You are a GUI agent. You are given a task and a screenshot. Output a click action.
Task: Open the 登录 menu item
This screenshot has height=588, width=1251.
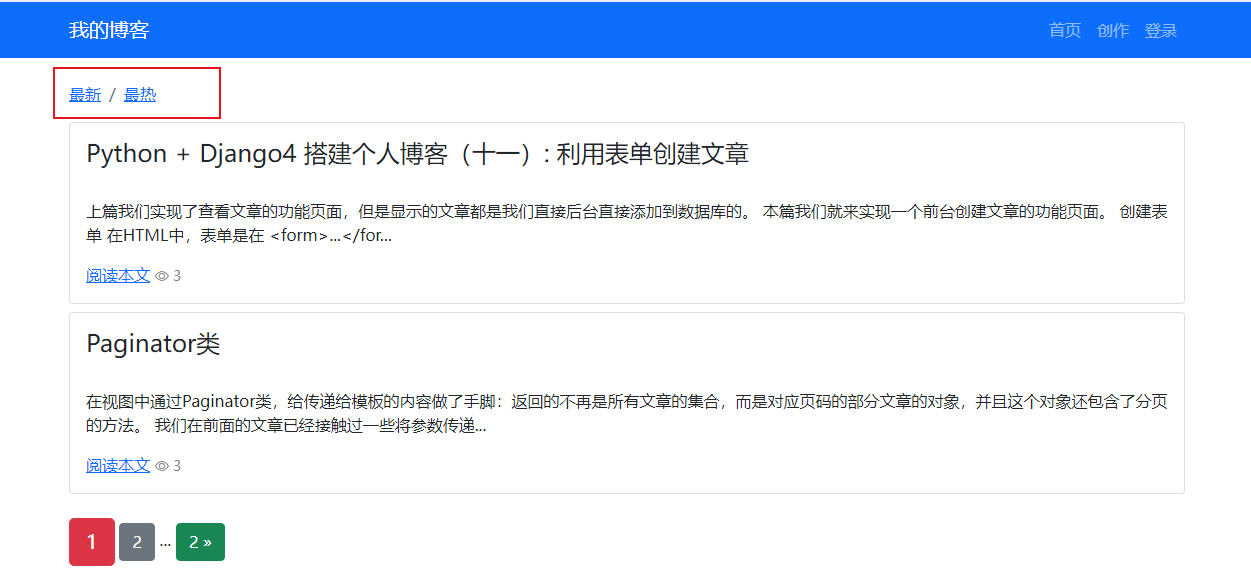[x=1160, y=30]
